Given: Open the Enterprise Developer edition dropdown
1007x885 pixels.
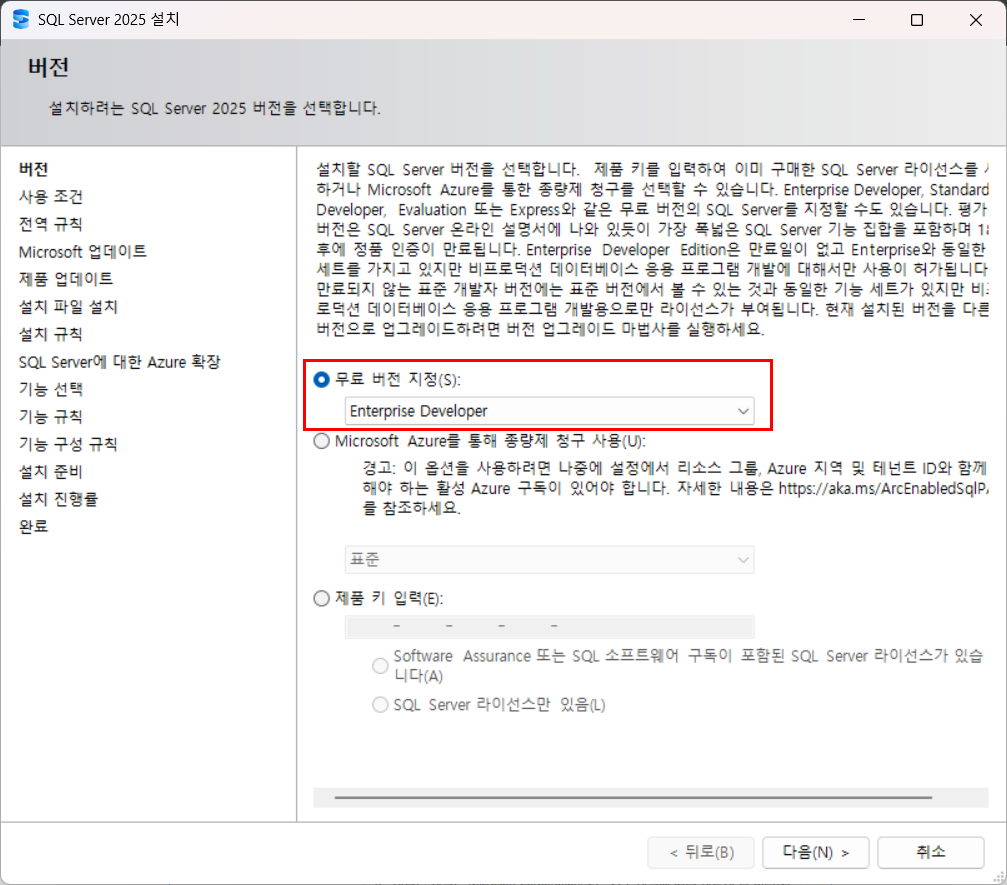Looking at the screenshot, I should (550, 411).
